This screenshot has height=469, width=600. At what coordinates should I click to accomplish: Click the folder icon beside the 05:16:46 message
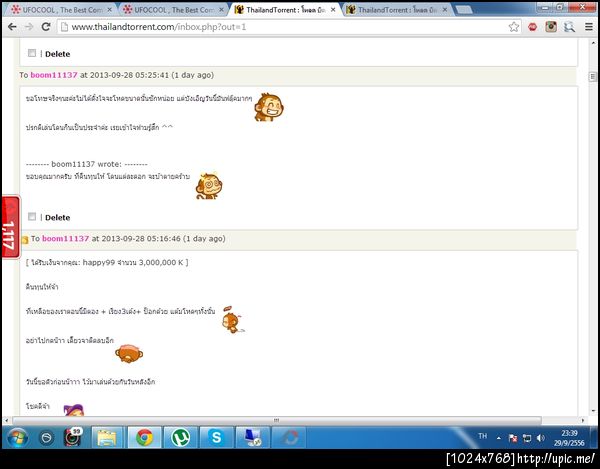[25, 240]
